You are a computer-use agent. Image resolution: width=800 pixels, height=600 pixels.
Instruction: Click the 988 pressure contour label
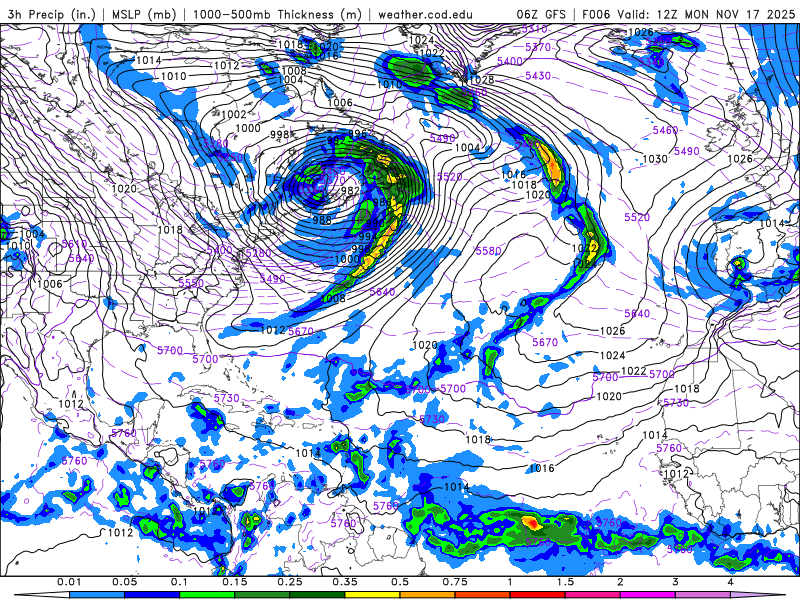pyautogui.click(x=322, y=220)
